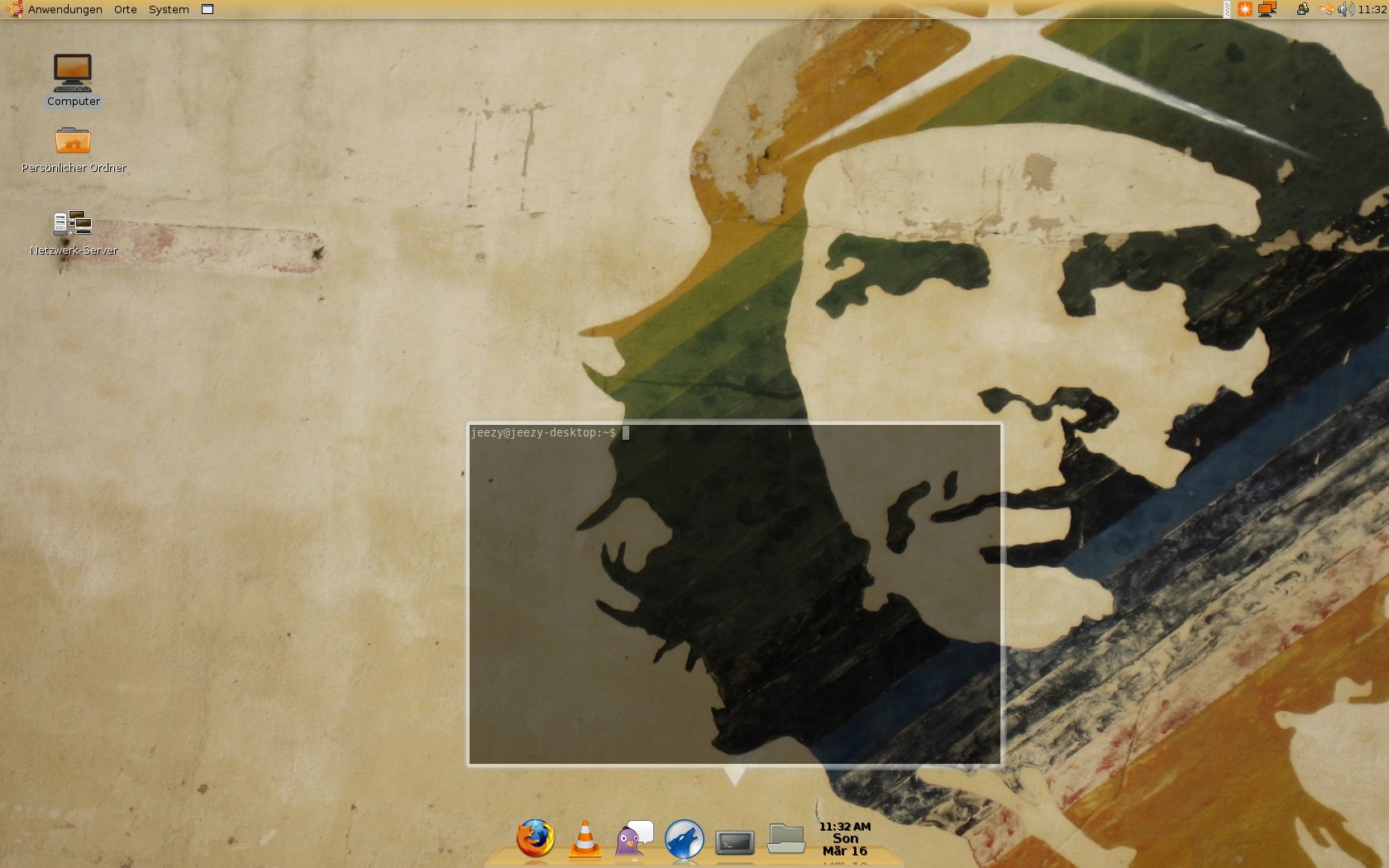Launch aMule wolf icon in the dock

point(685,839)
